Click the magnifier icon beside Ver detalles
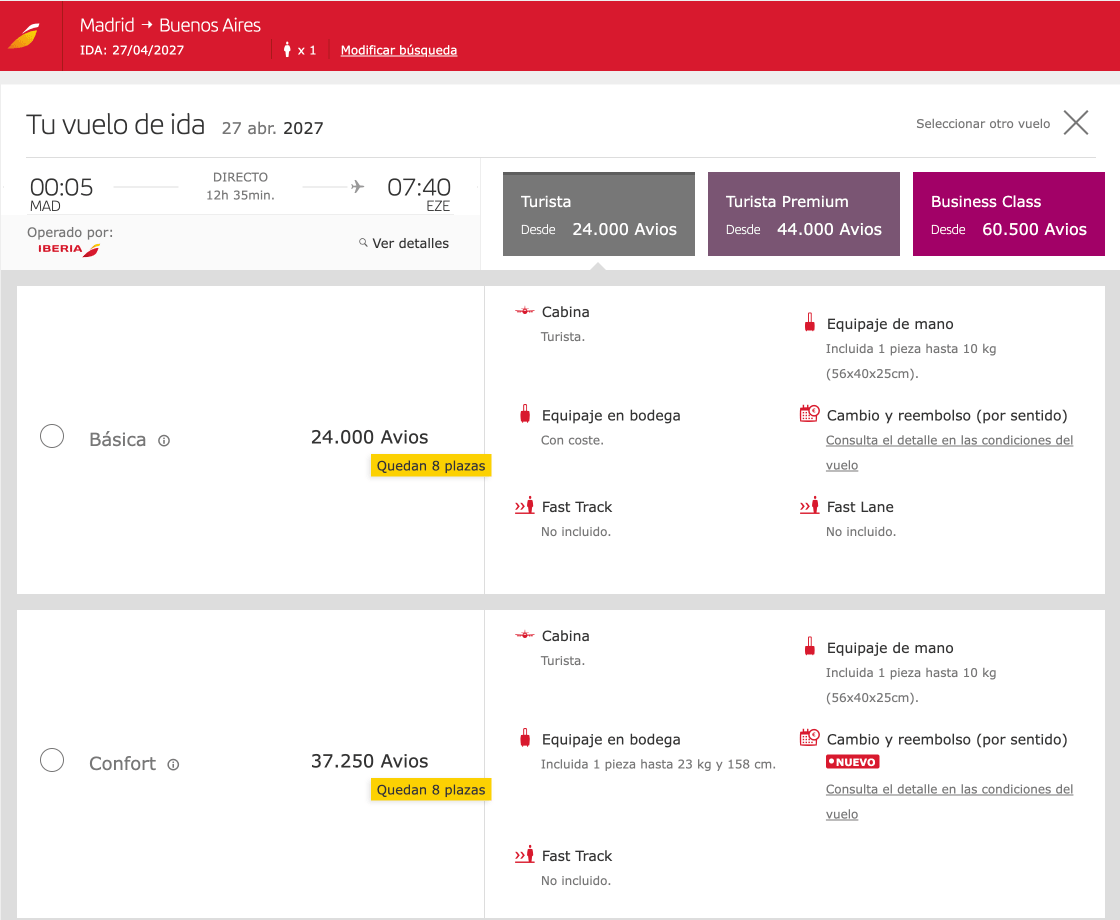Viewport: 1120px width, 920px height. point(363,242)
